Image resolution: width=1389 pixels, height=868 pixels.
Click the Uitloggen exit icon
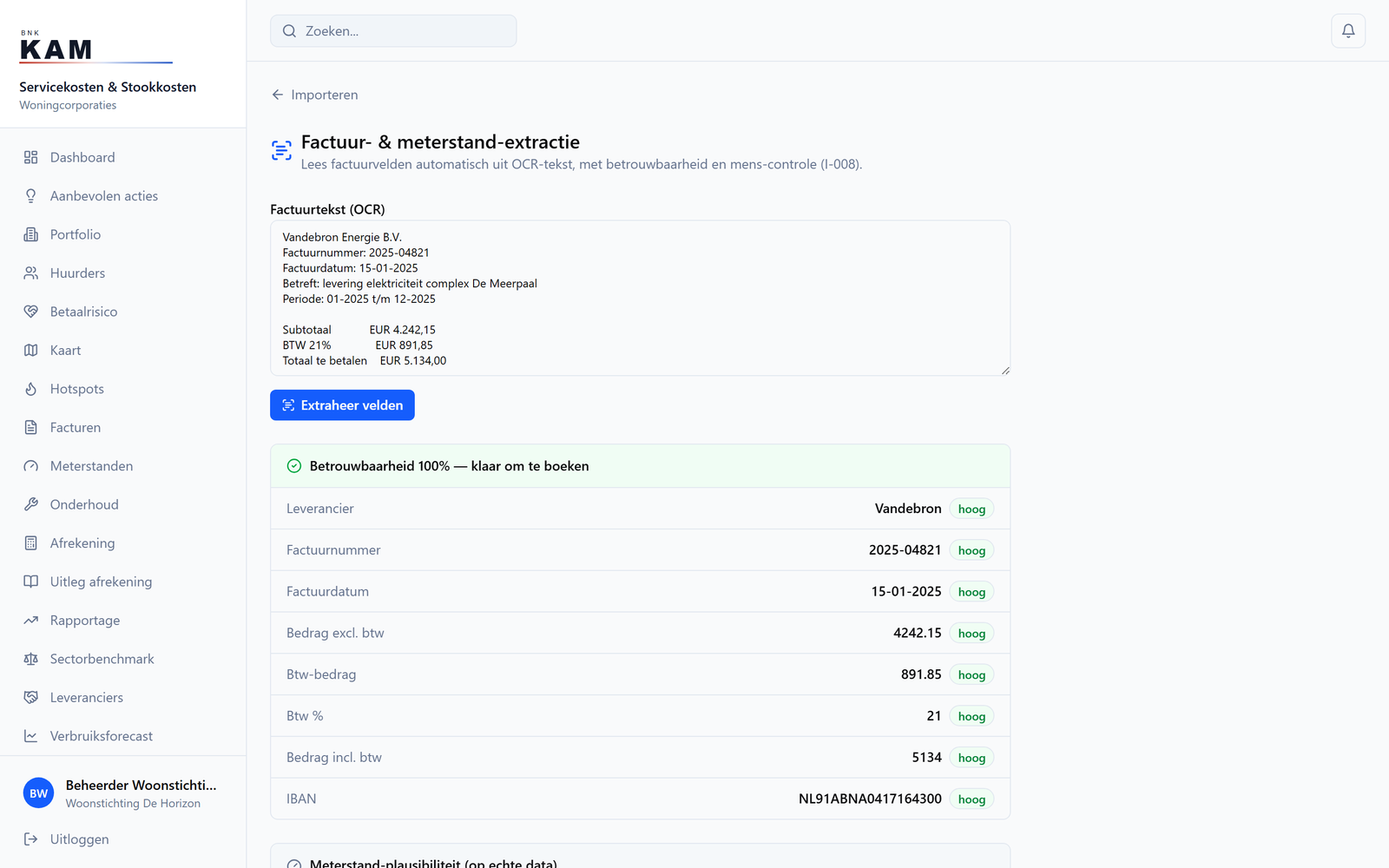point(31,839)
